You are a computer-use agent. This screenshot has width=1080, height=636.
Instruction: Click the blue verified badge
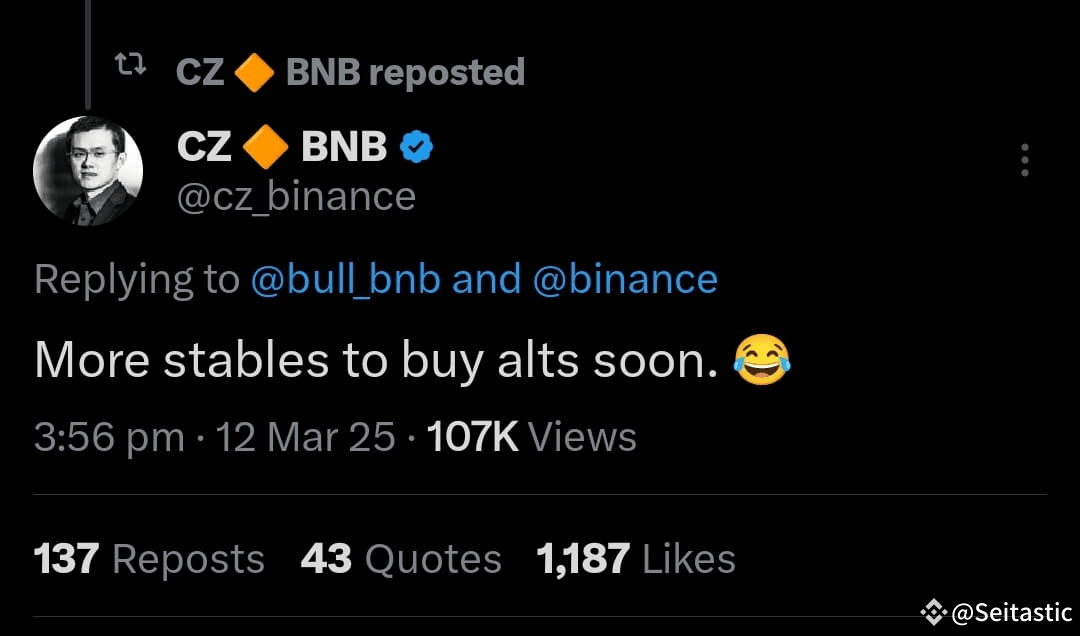(x=417, y=147)
